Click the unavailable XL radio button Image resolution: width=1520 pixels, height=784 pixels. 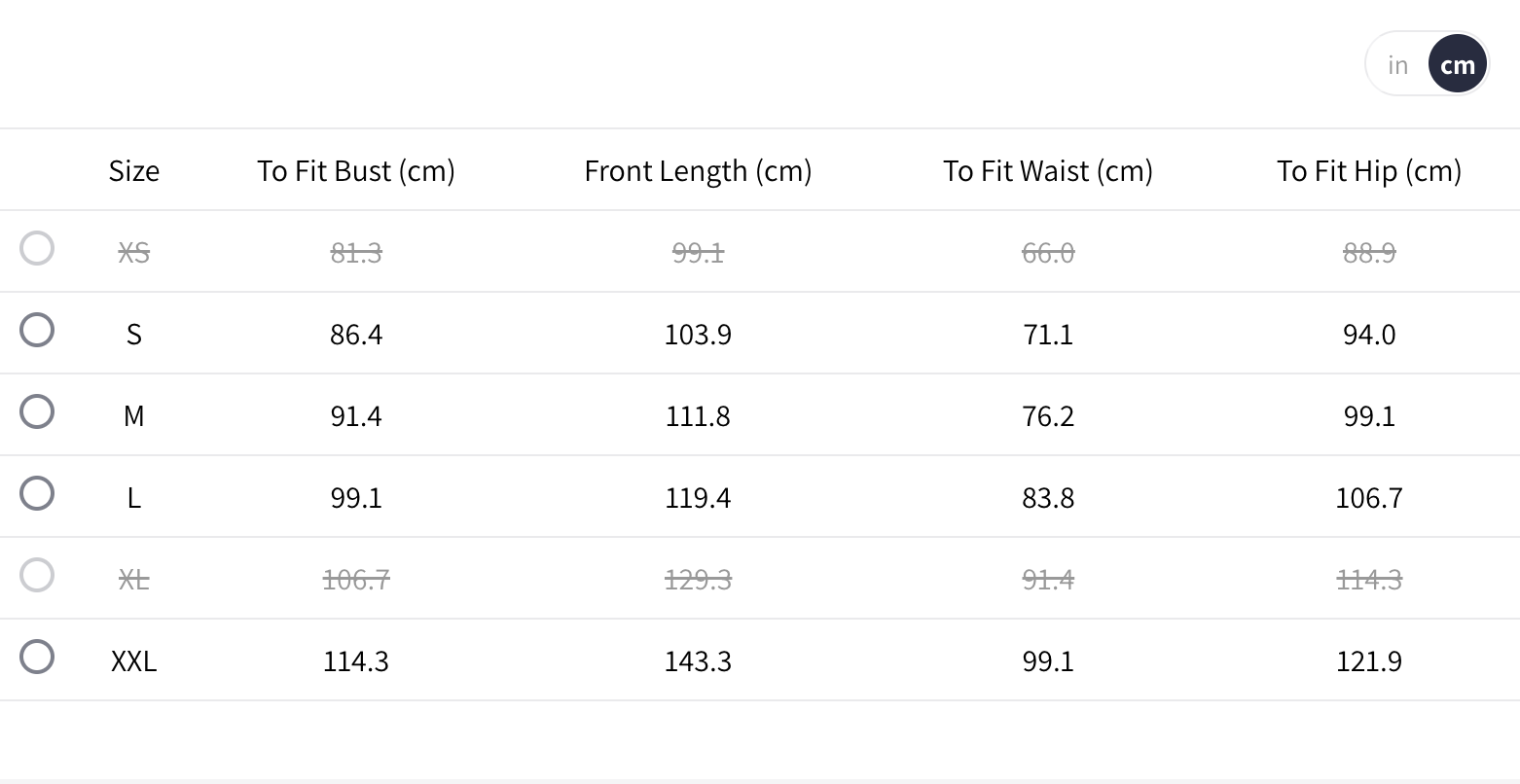click(x=37, y=575)
